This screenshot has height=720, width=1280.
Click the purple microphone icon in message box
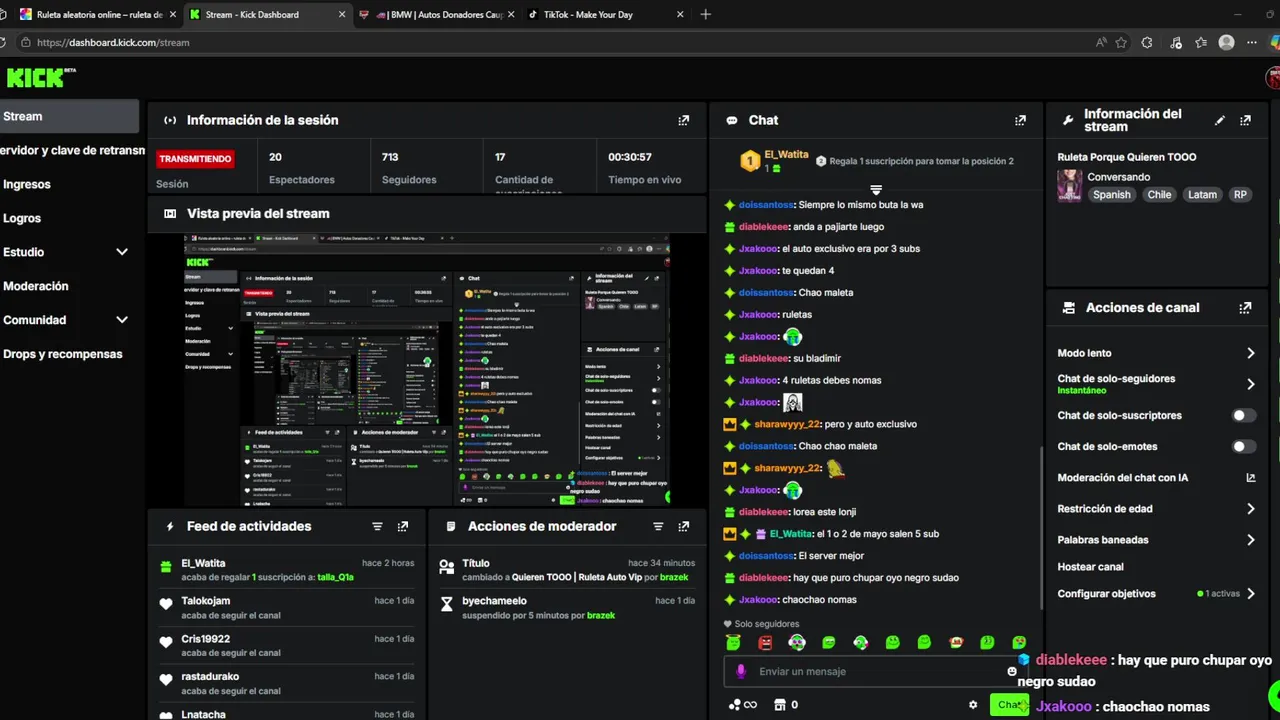[x=741, y=671]
